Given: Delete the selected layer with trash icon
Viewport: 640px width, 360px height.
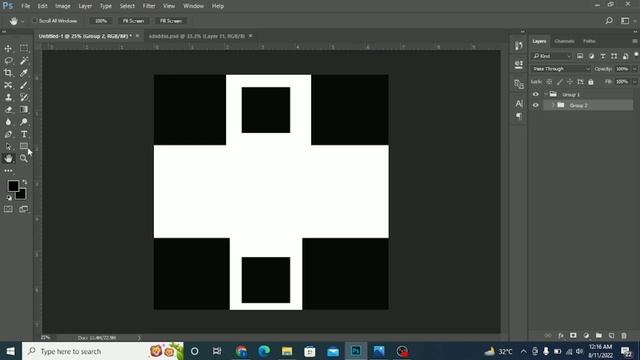Looking at the screenshot, I should pos(624,336).
